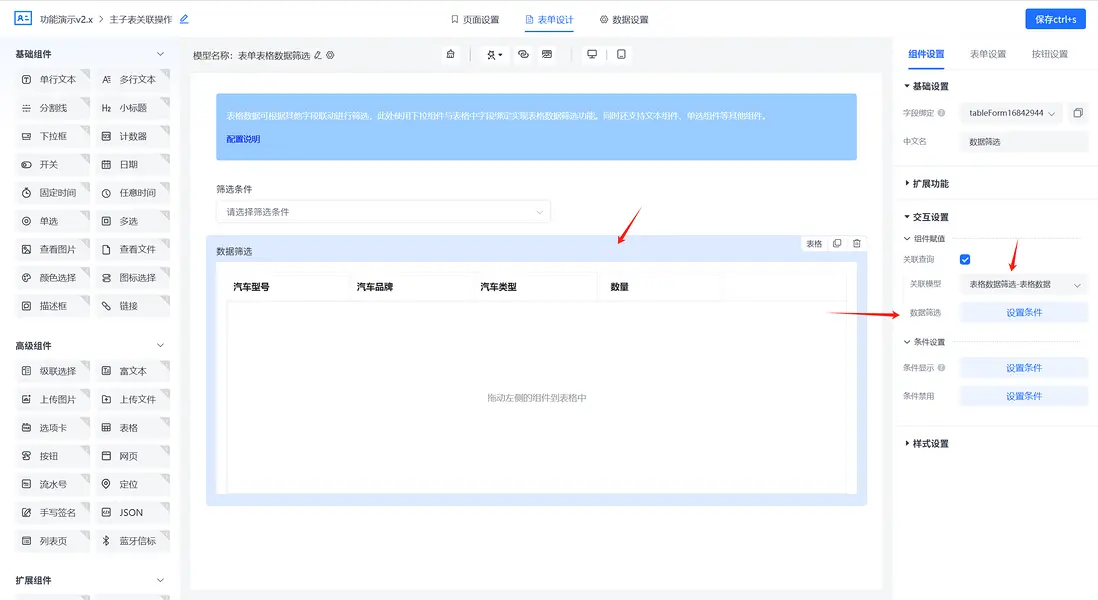
Task: Switch to mobile preview device icon
Action: 621,54
